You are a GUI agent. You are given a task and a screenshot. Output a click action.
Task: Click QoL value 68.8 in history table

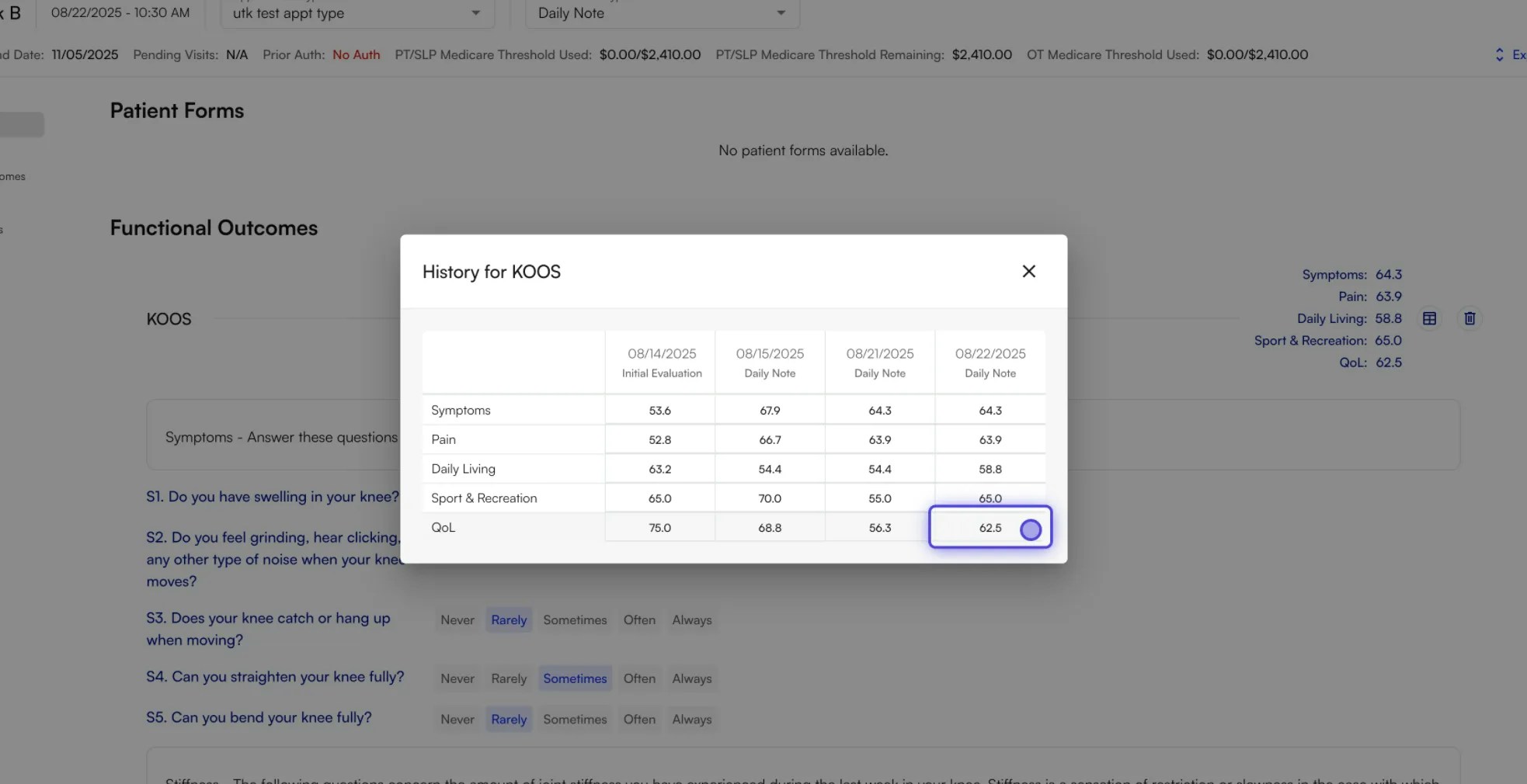tap(770, 528)
